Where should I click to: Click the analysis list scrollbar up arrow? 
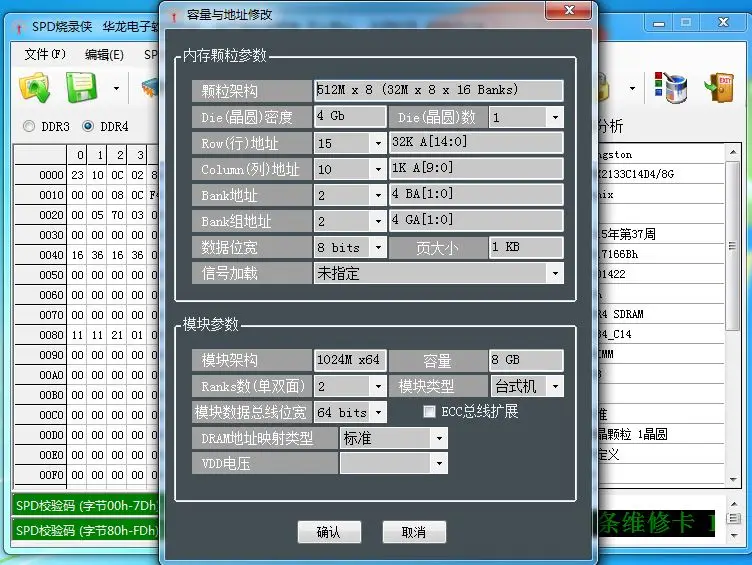(x=733, y=153)
